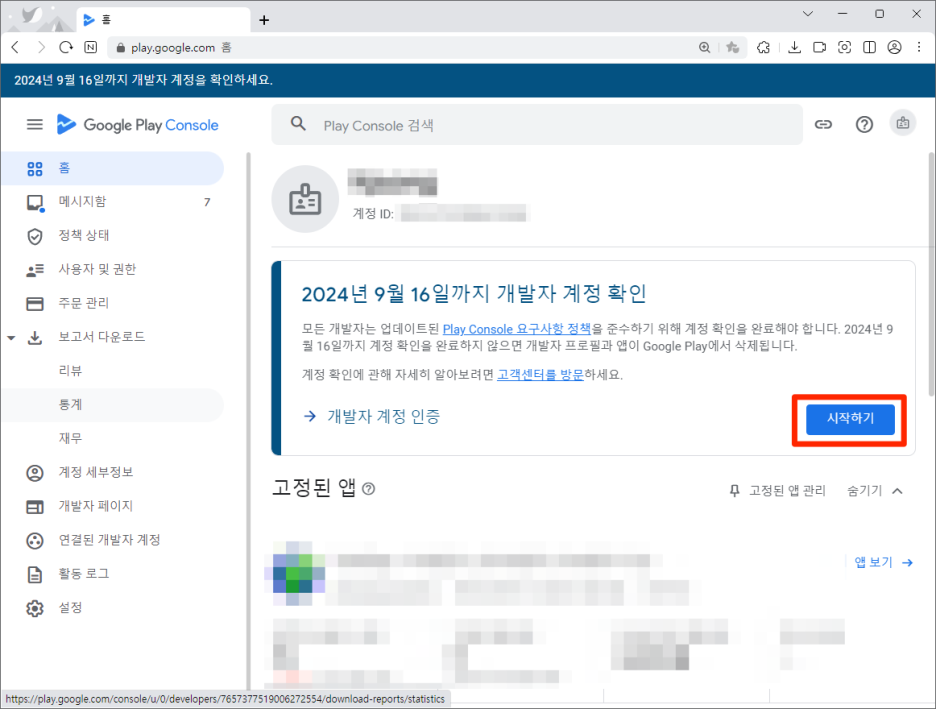Open browser downloads icon
This screenshot has width=936, height=709.
pyautogui.click(x=794, y=47)
